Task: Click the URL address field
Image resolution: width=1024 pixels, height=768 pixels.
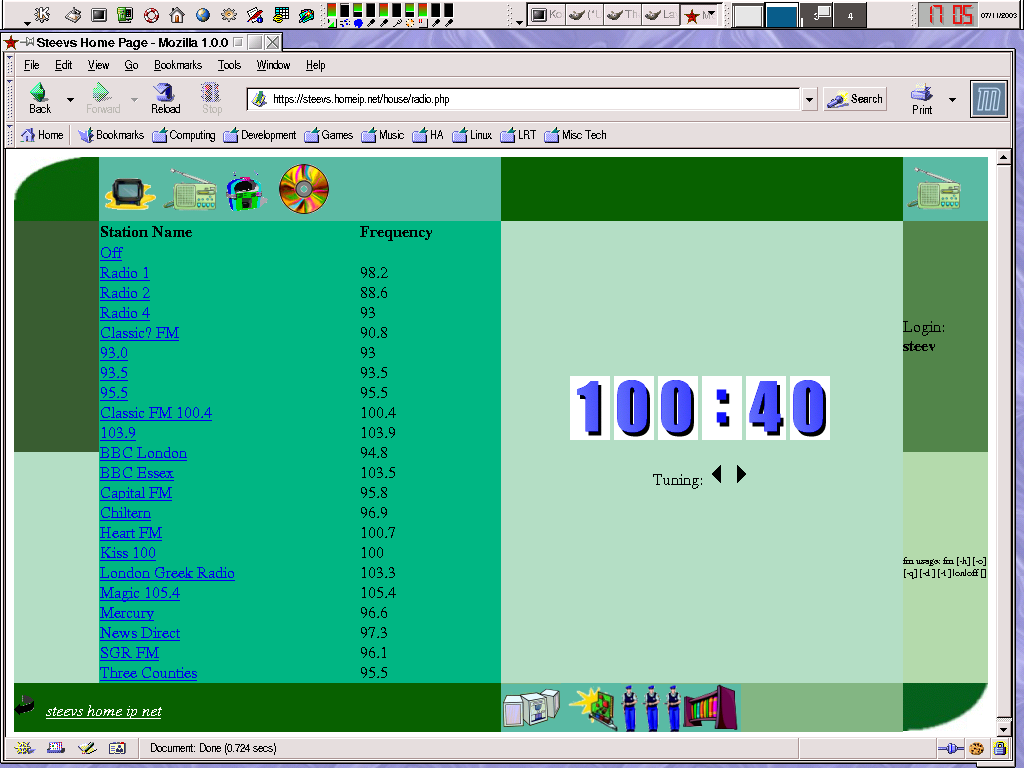Action: click(530, 99)
